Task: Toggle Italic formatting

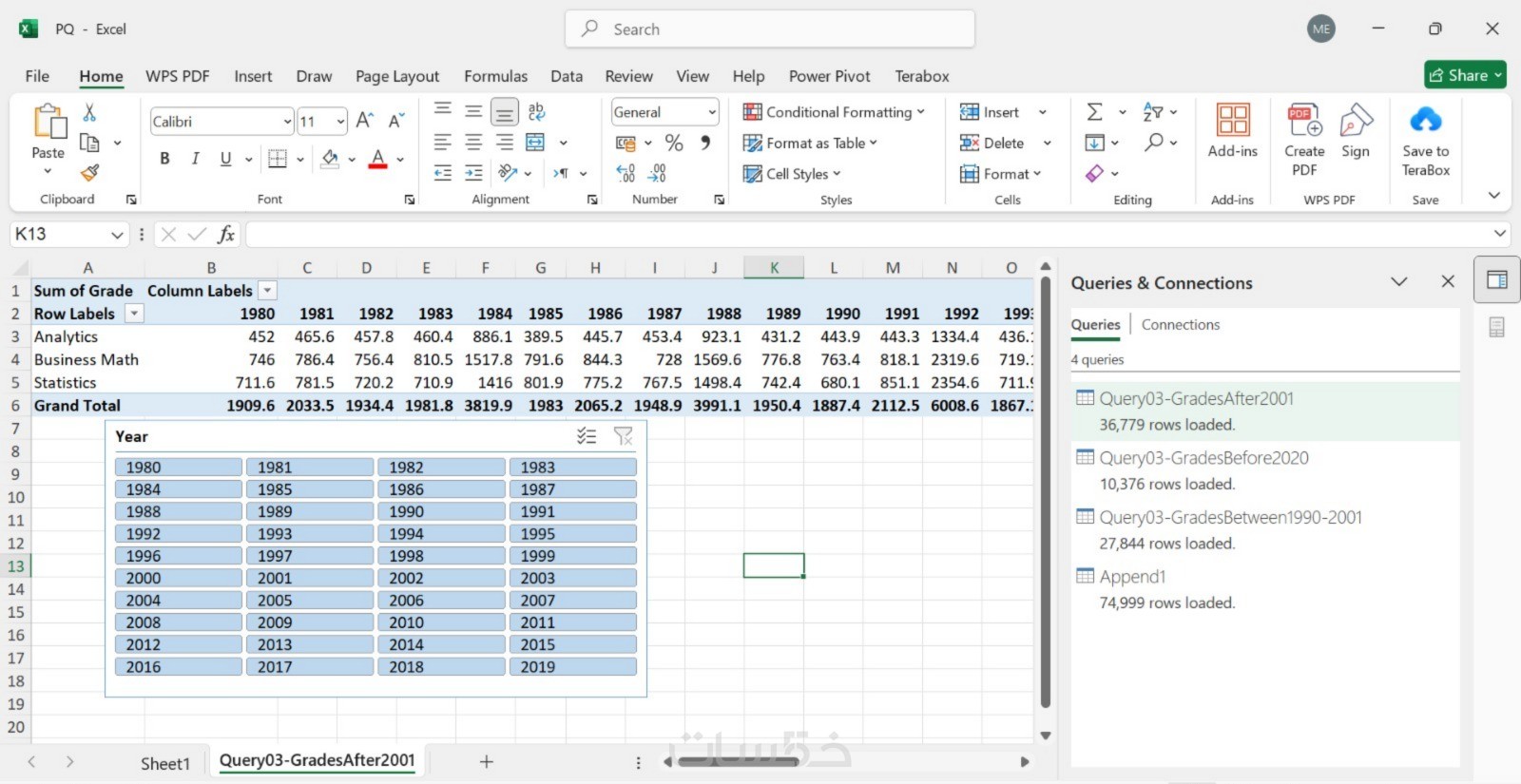Action: pyautogui.click(x=195, y=159)
